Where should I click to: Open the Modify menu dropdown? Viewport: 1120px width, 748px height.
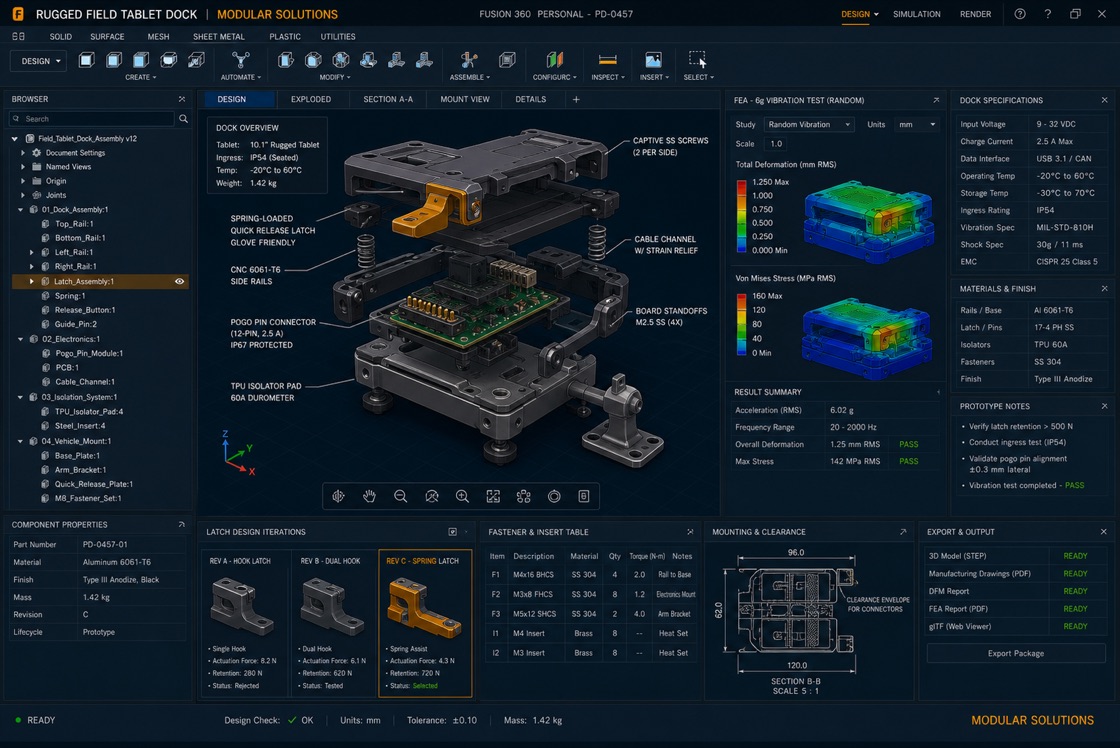coord(335,77)
